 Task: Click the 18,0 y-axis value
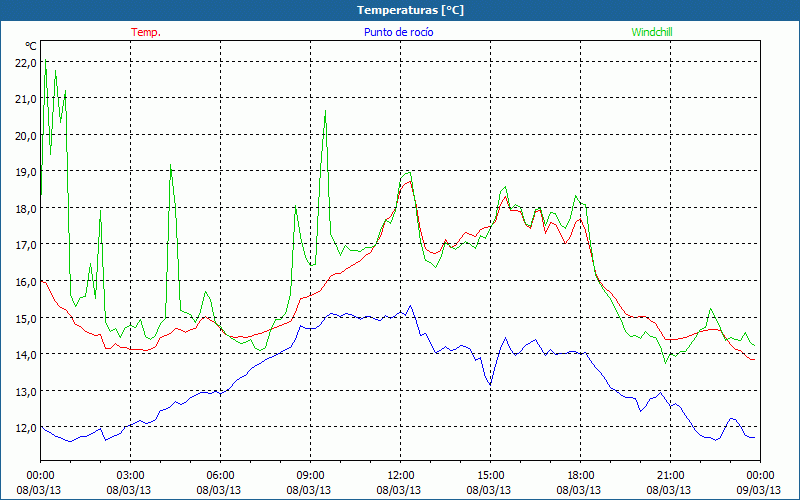[27, 209]
